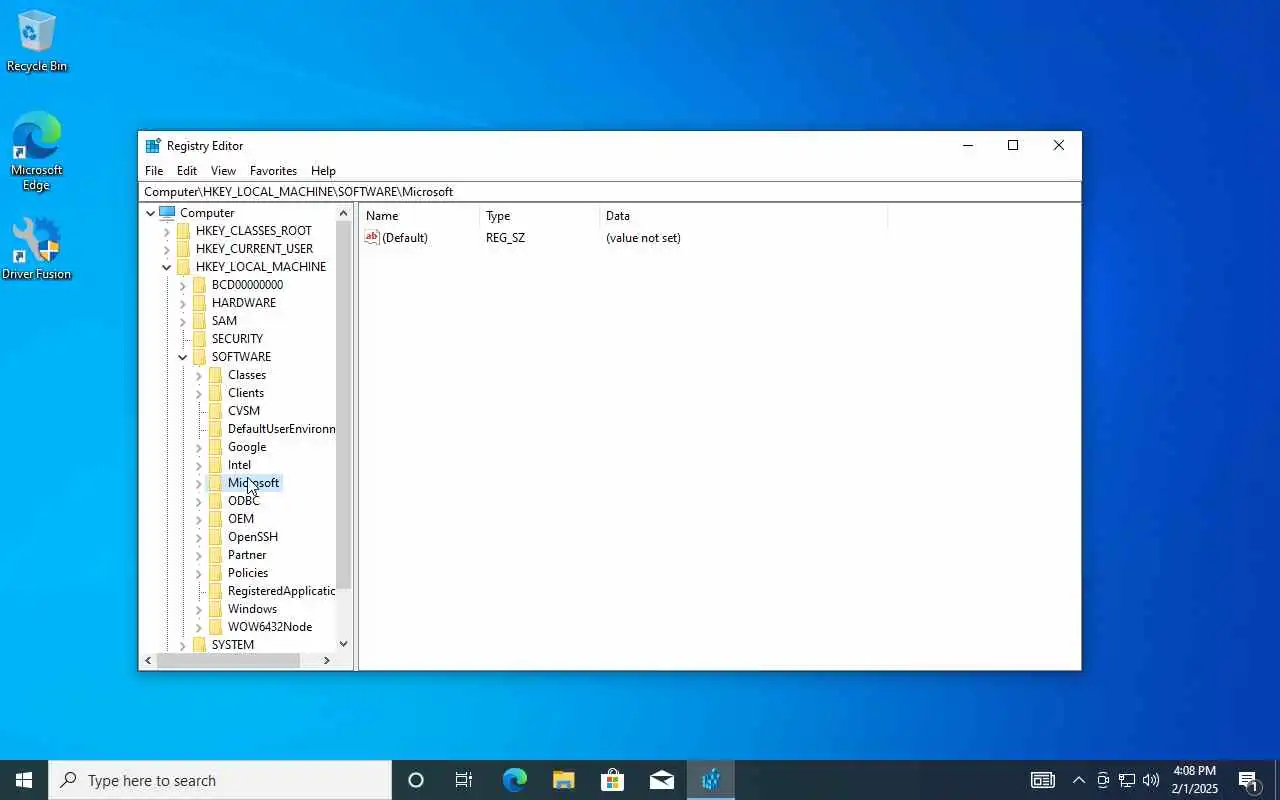The image size is (1280, 800).
Task: Expand the Classes key
Action: [199, 375]
